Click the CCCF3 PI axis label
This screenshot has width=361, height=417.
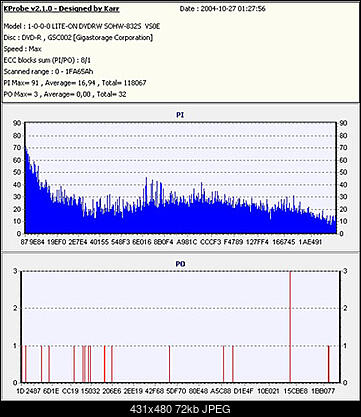pos(211,242)
